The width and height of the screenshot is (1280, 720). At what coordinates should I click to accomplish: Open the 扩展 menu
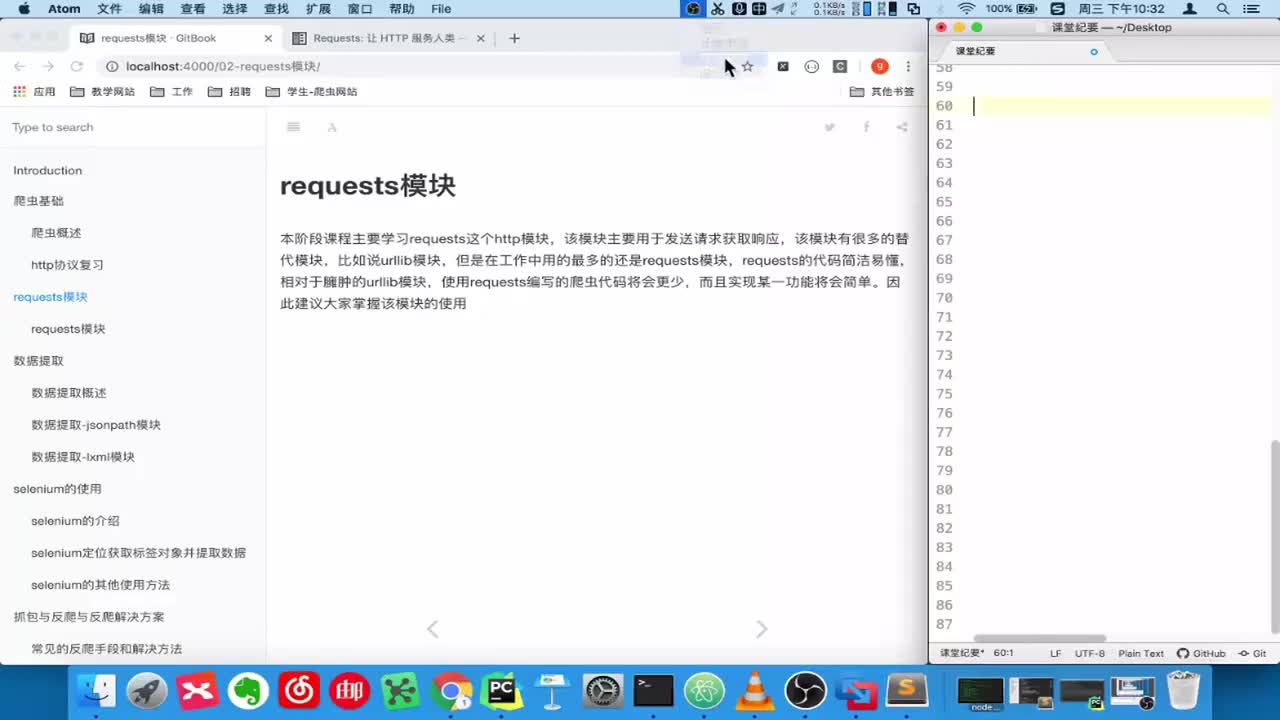[318, 9]
